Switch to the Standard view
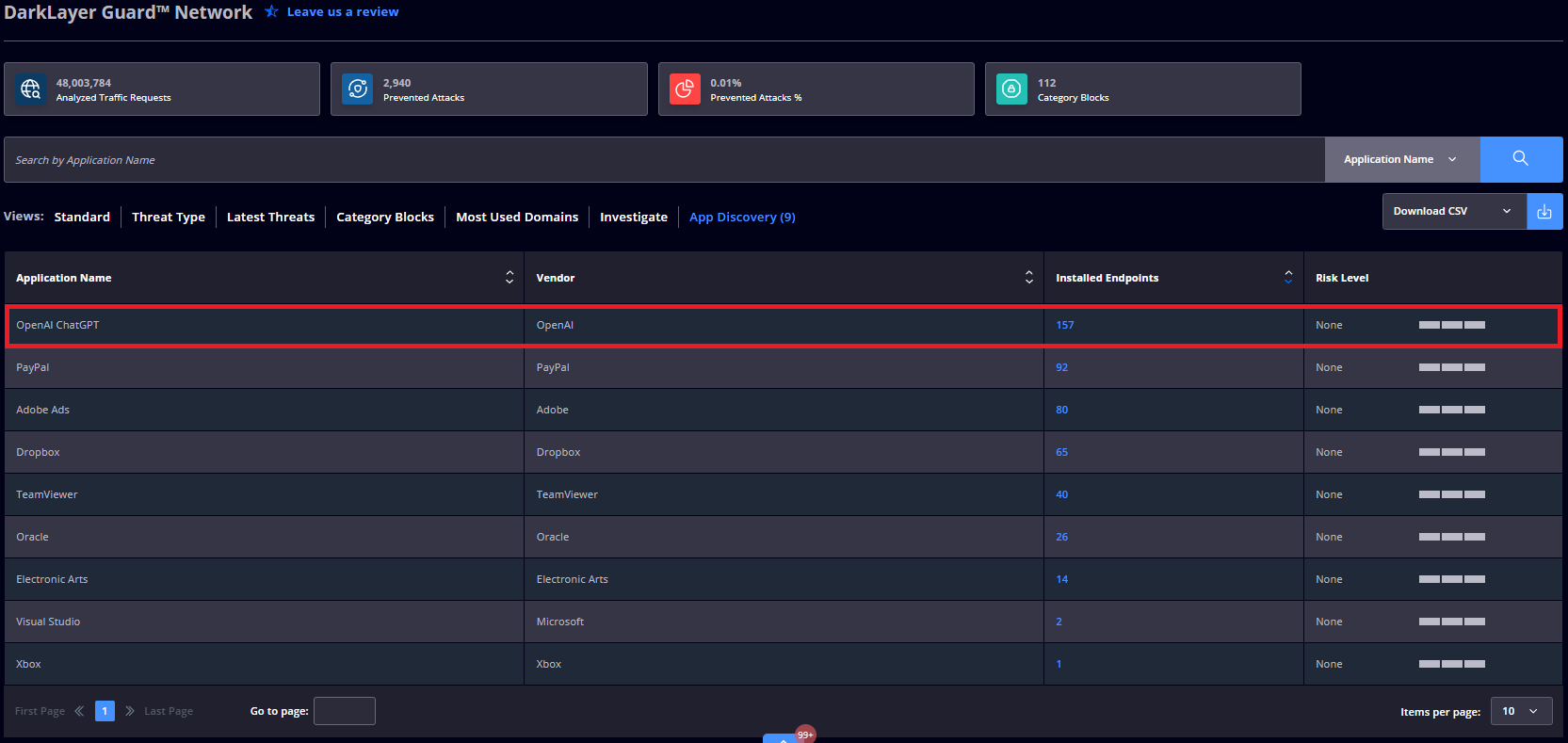The height and width of the screenshot is (743, 1568). [x=82, y=217]
